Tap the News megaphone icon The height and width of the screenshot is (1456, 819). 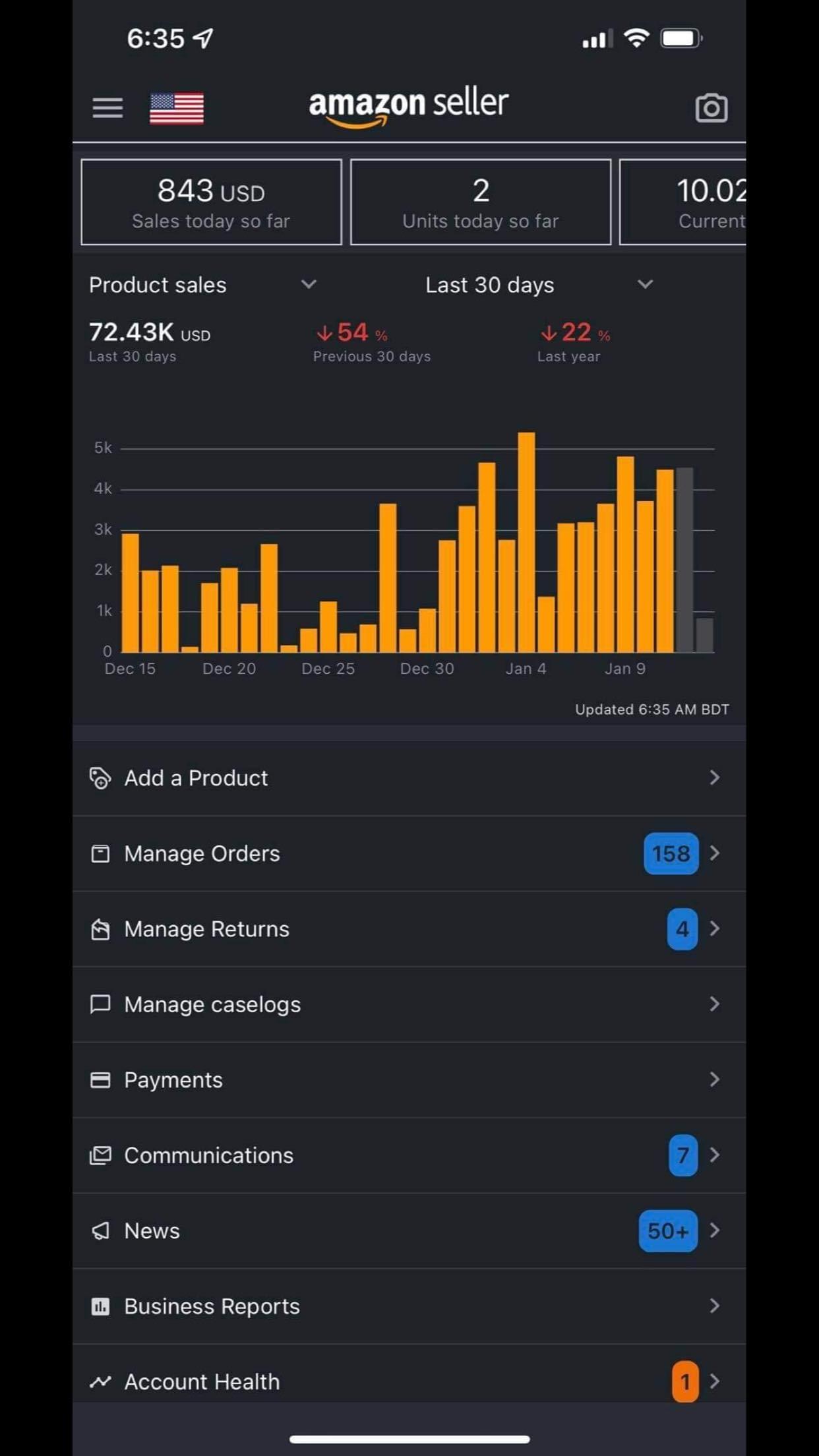pos(100,1231)
